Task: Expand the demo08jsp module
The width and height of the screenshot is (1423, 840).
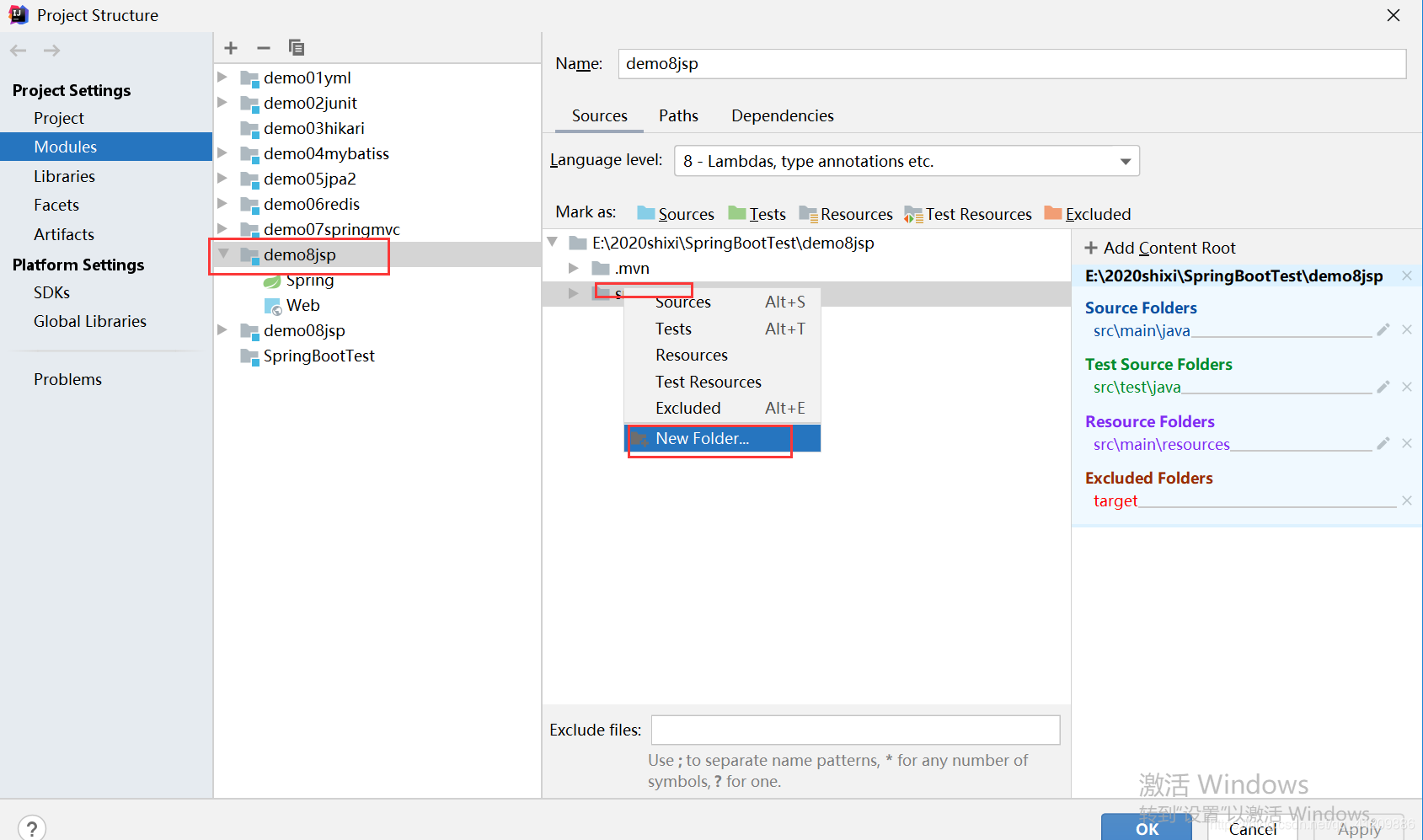Action: click(x=222, y=329)
